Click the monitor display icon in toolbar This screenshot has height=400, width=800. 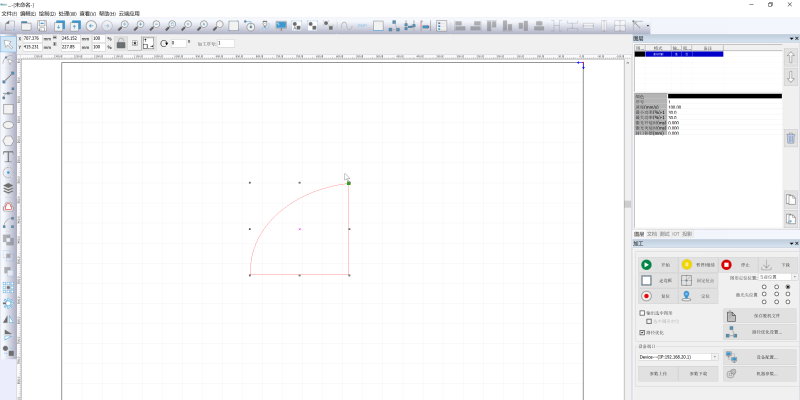click(x=281, y=26)
